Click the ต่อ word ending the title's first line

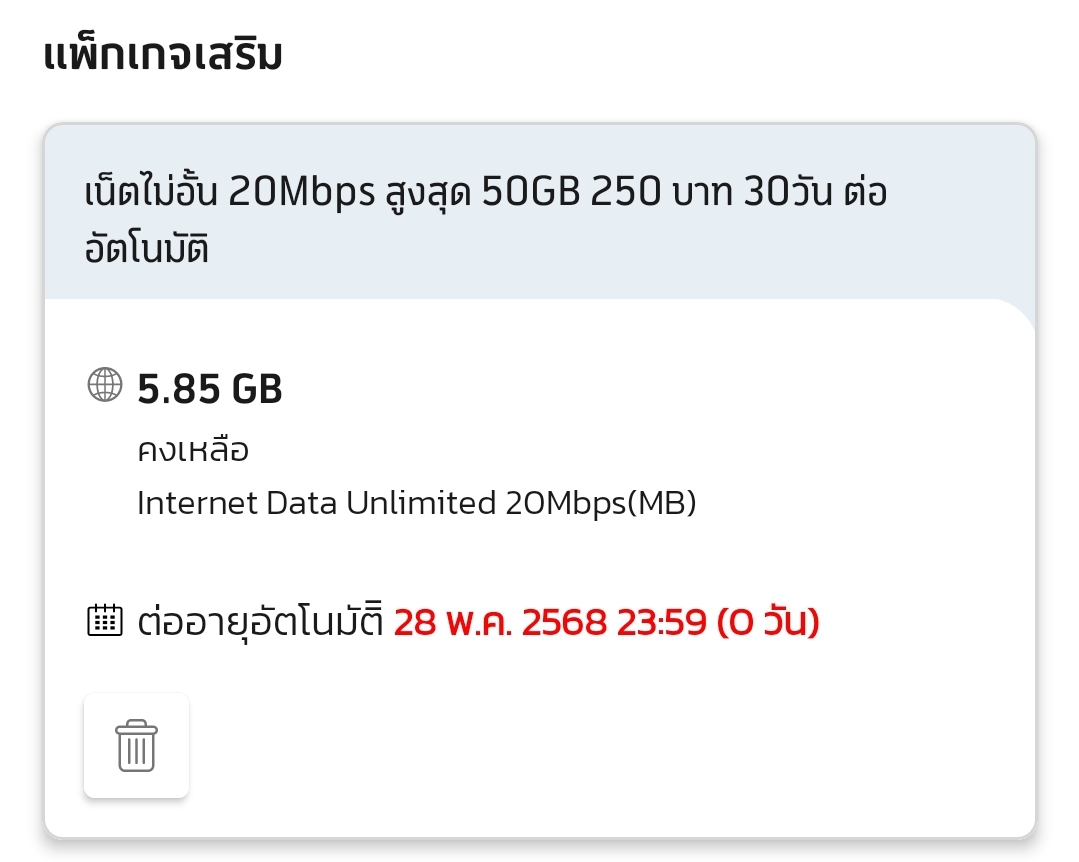point(865,189)
